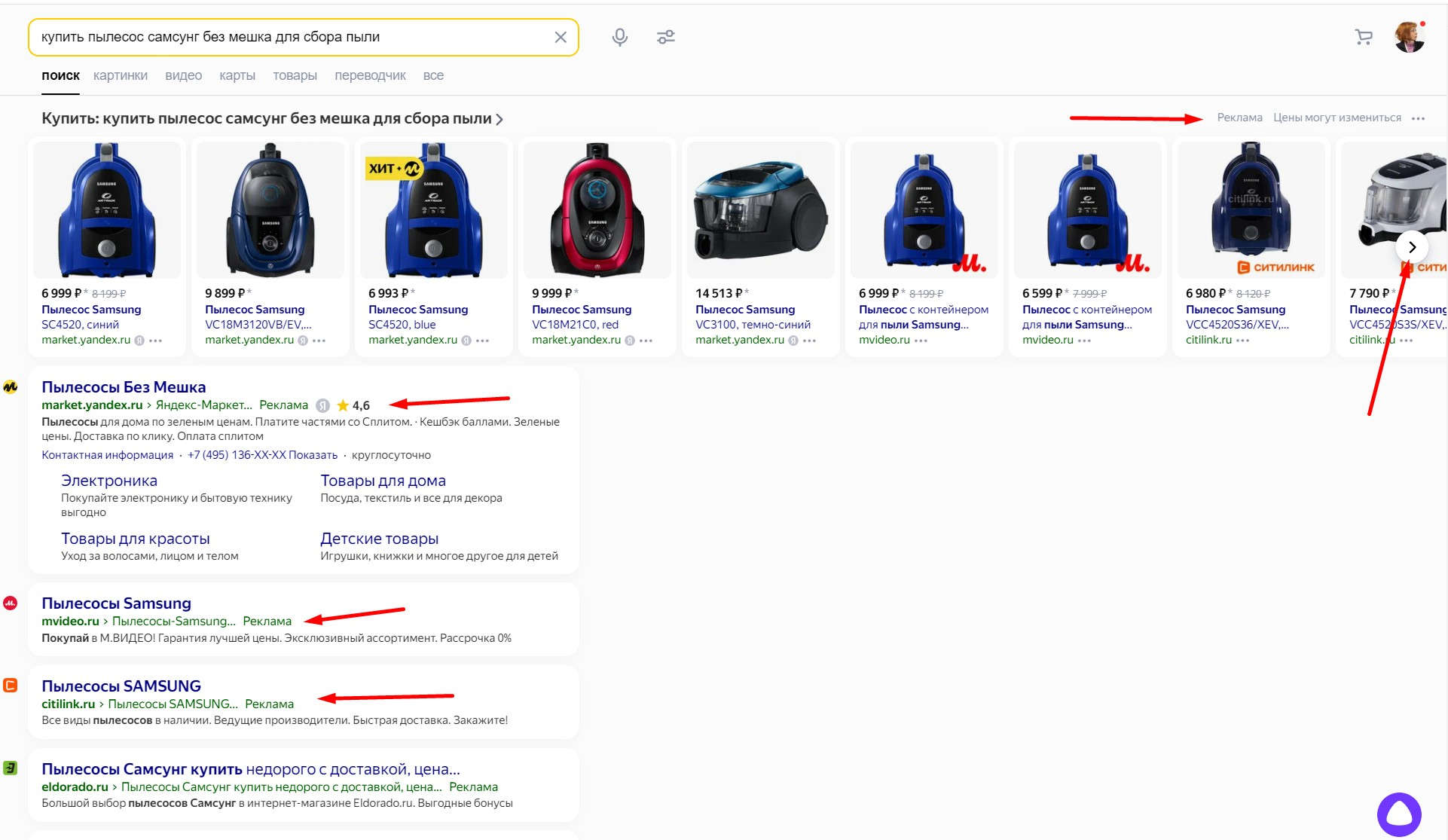Click 'Яндекс-Маркет...' breadcrumb in first result
Screen dimensions: 1448x840
point(204,405)
